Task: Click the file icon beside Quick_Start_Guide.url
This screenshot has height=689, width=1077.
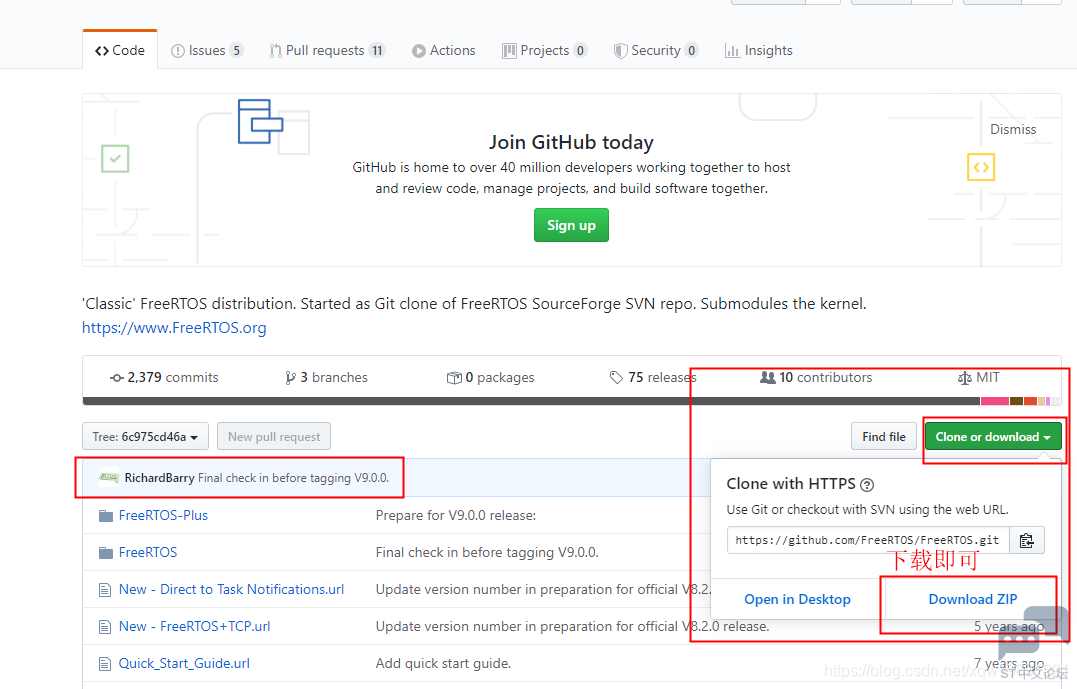Action: click(x=105, y=664)
